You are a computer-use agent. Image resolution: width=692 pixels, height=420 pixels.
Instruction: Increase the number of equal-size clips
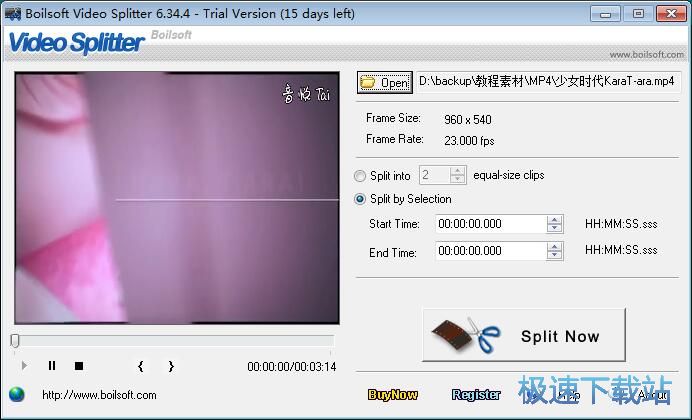458,171
